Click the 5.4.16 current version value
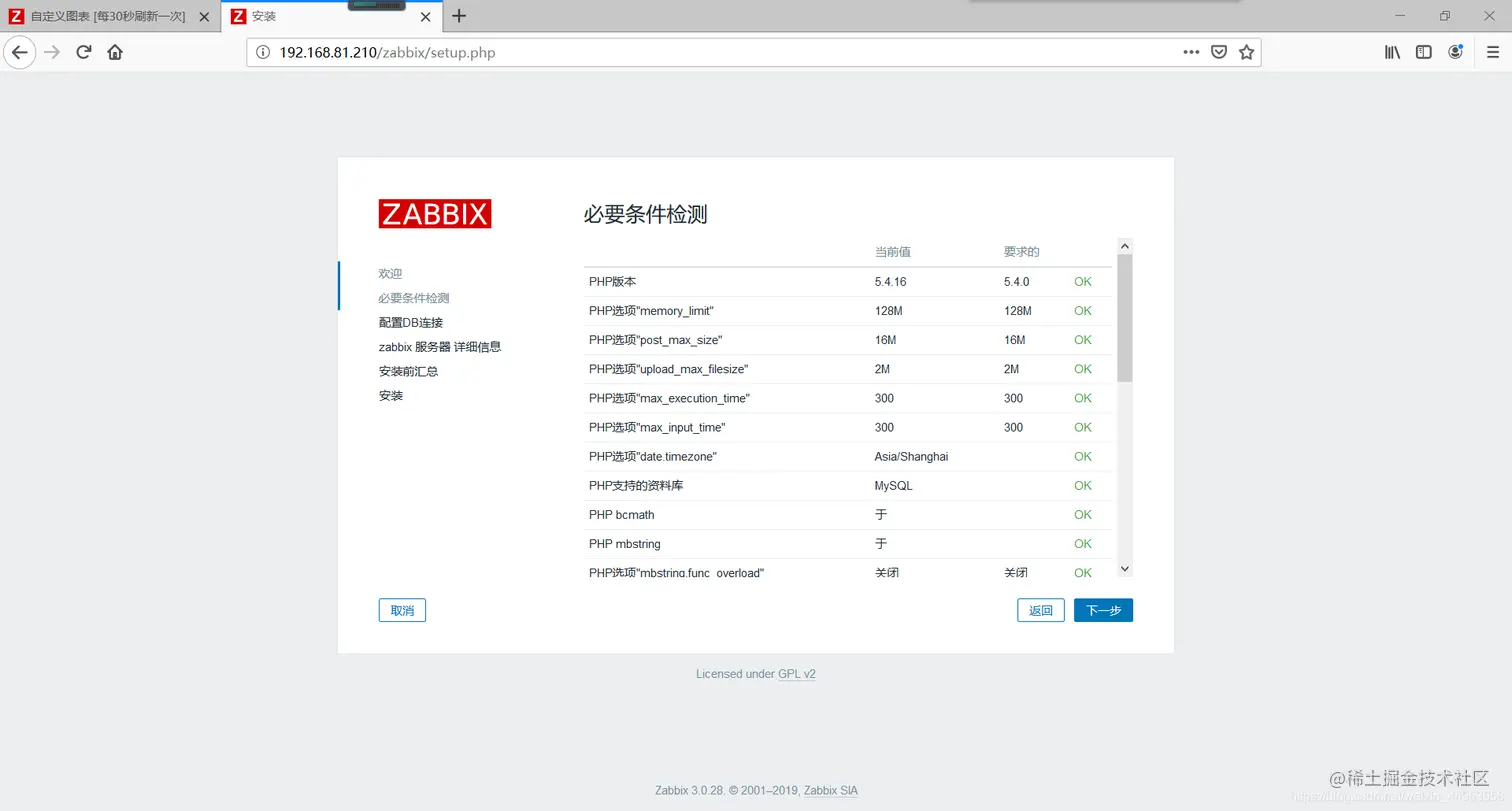Image resolution: width=1512 pixels, height=811 pixels. 890,282
